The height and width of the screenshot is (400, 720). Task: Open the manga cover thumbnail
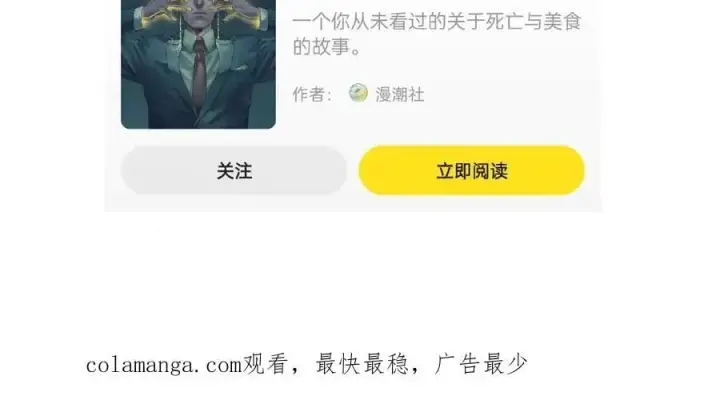[198, 64]
